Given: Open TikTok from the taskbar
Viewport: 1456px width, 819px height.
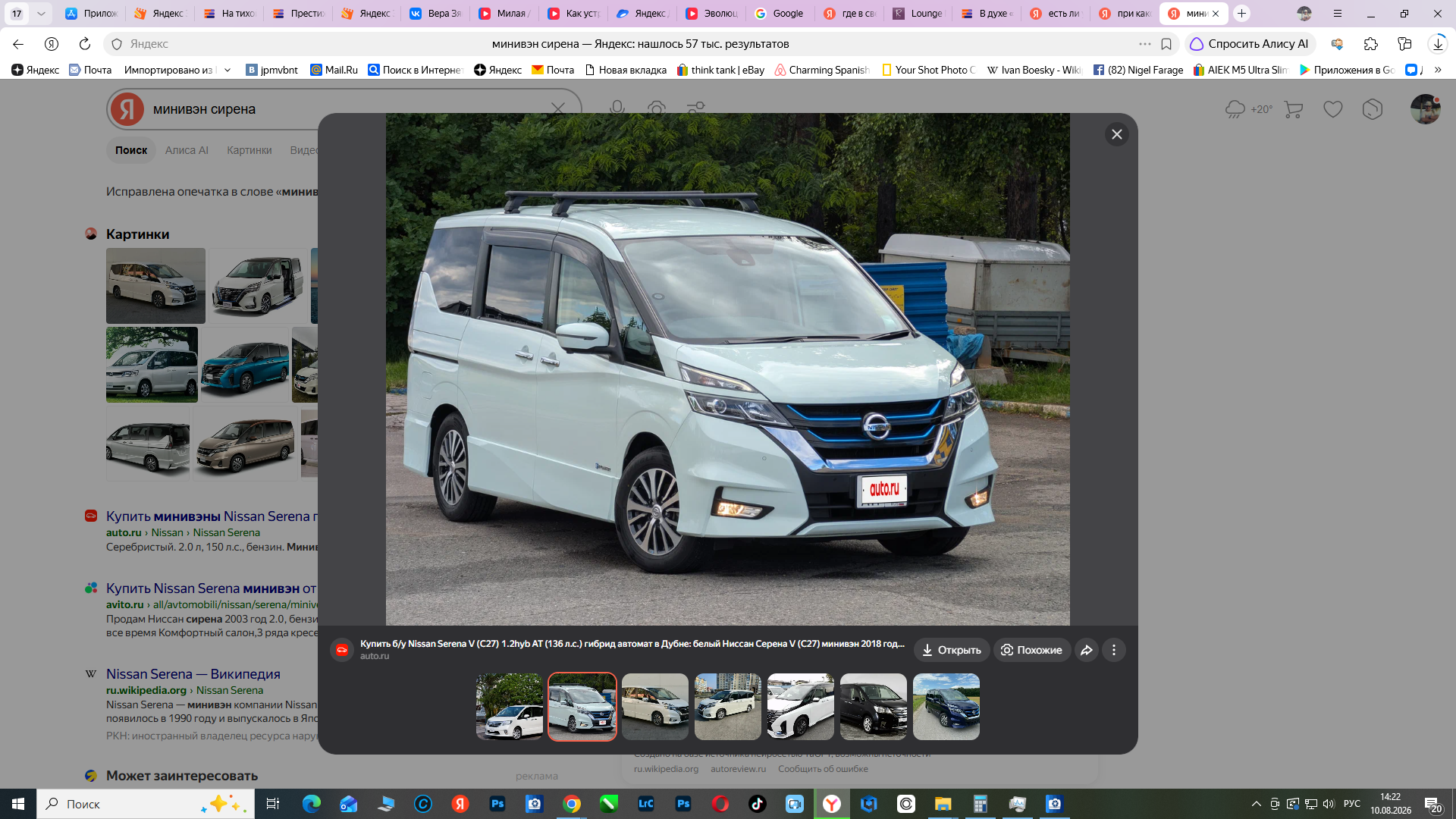Looking at the screenshot, I should 757,804.
